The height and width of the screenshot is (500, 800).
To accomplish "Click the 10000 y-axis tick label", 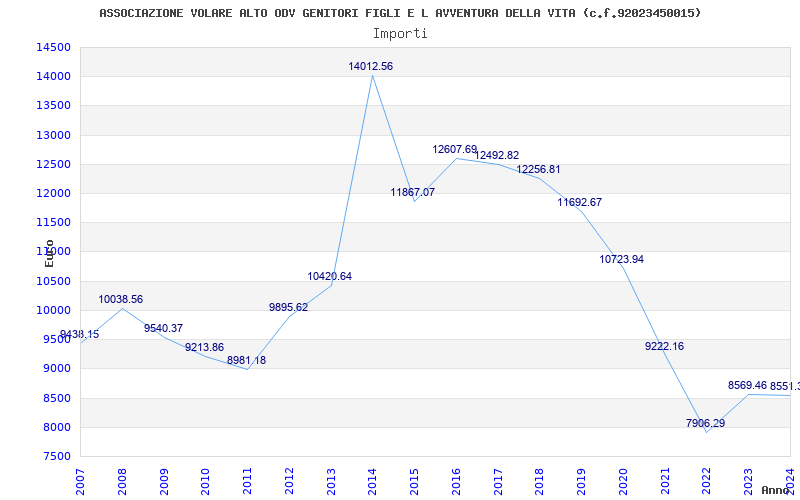I will [53, 310].
